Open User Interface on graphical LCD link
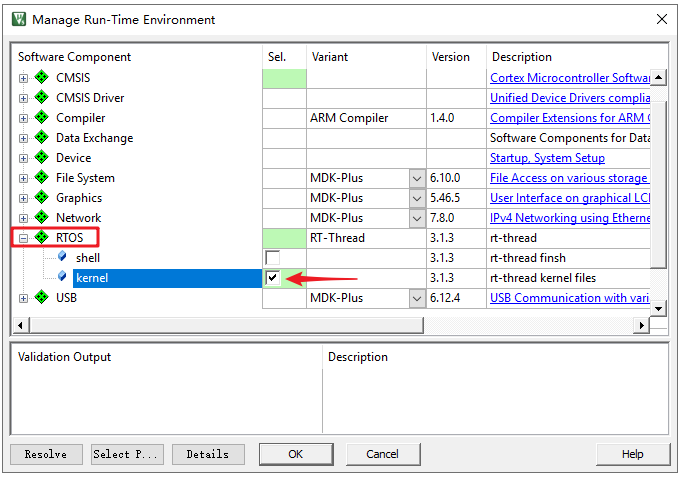Screen dimensions: 682x480 coord(570,198)
